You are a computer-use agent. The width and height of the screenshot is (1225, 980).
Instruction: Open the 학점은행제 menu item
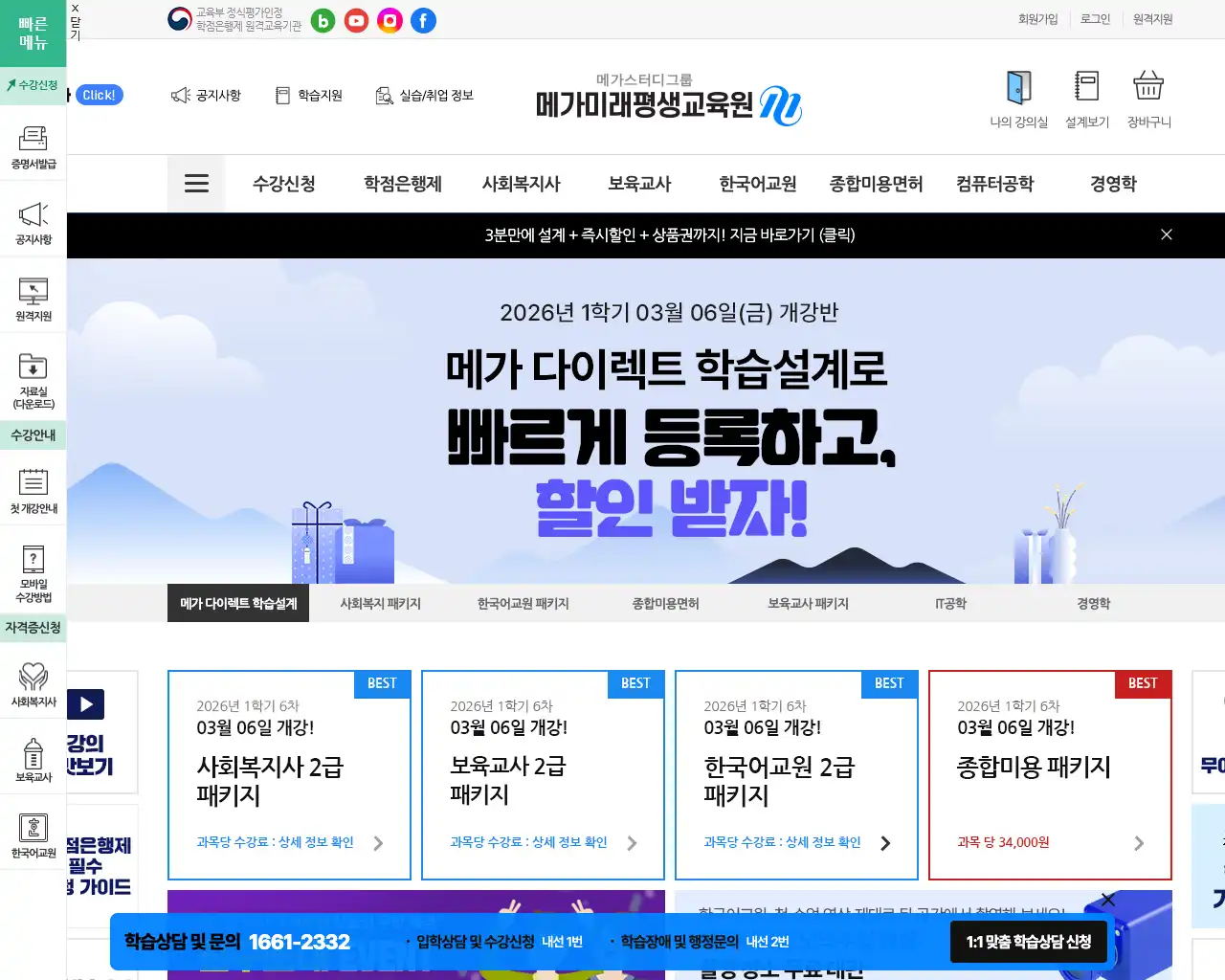coord(402,184)
